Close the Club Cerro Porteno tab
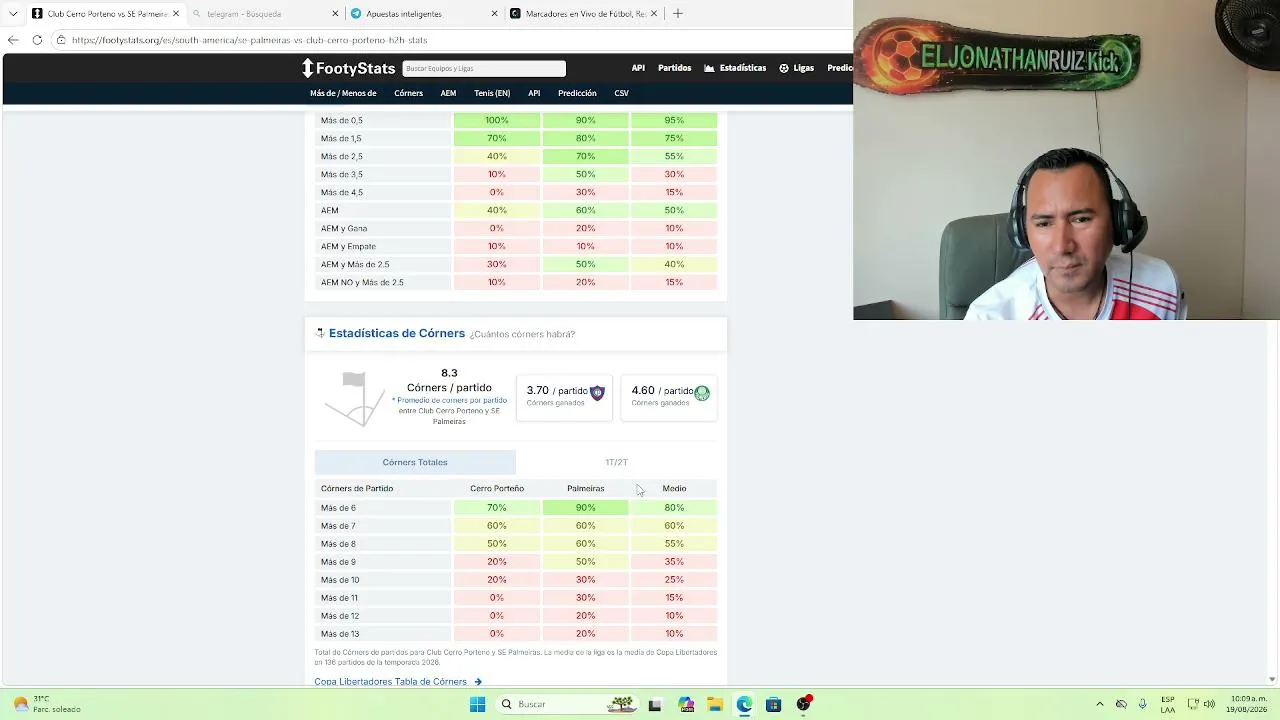1280x720 pixels. tap(176, 14)
